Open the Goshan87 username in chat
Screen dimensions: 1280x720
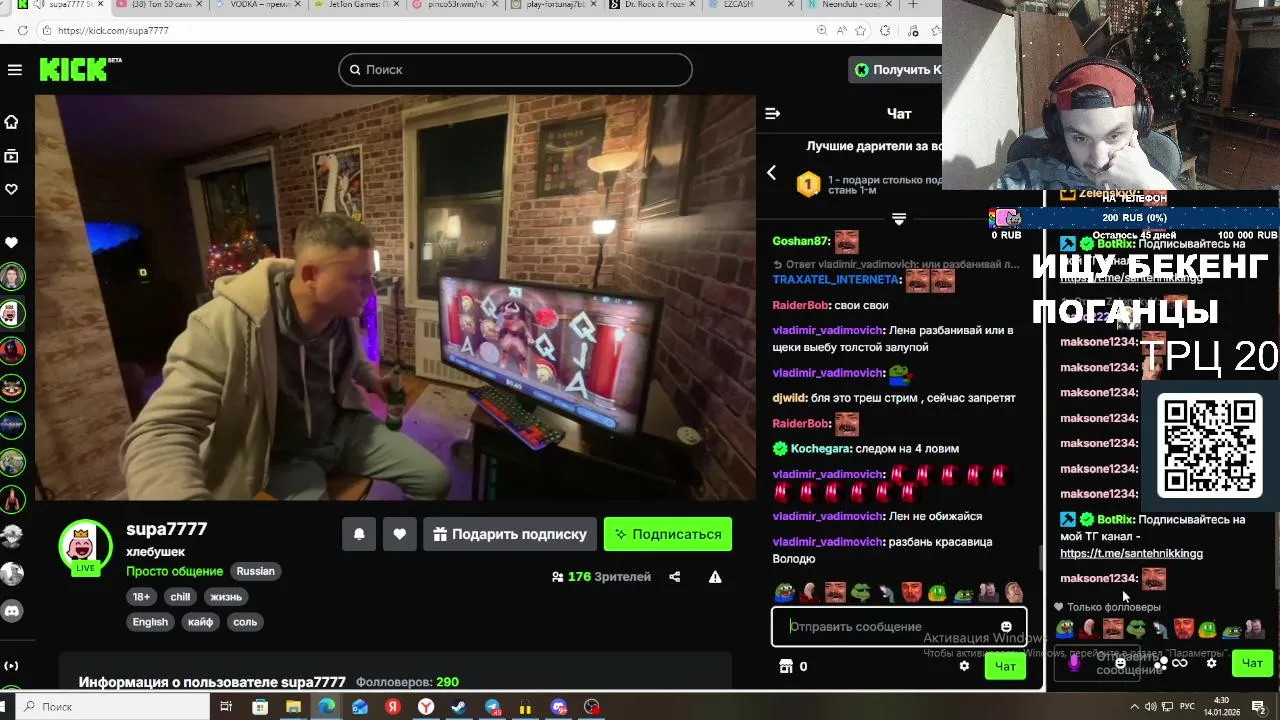pos(801,241)
